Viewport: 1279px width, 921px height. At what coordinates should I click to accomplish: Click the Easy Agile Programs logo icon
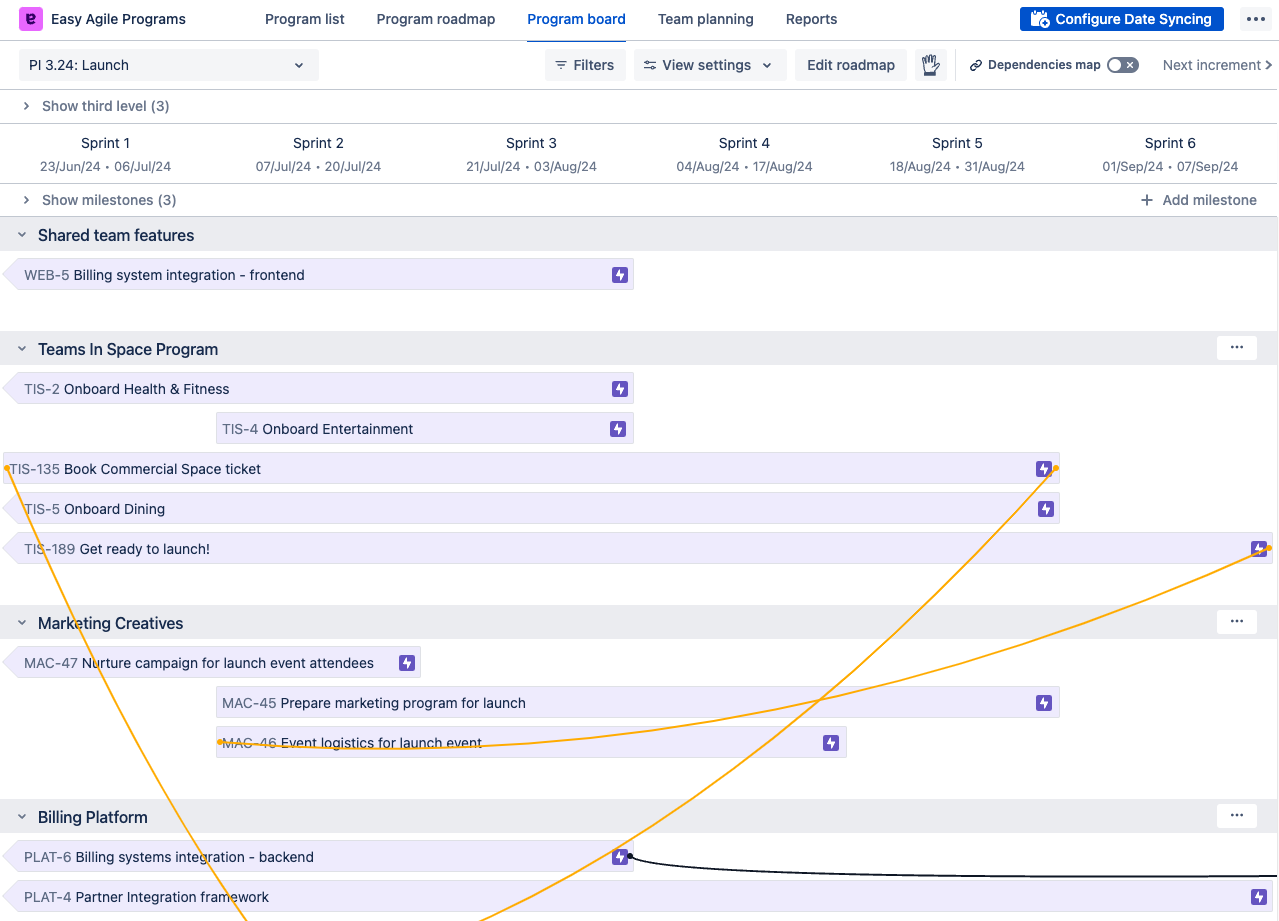tap(30, 19)
